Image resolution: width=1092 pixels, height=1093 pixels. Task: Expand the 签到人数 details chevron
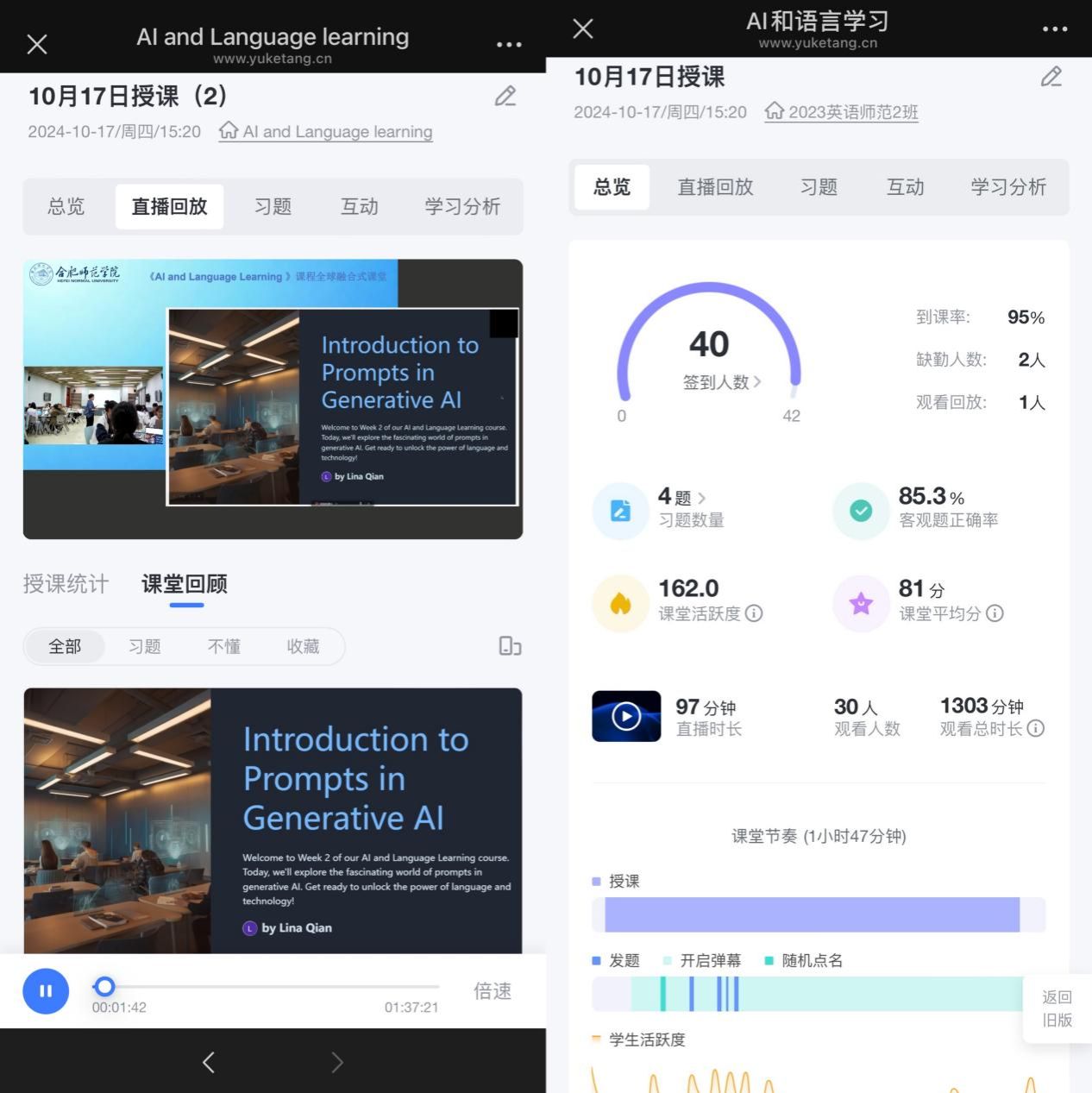(x=757, y=381)
